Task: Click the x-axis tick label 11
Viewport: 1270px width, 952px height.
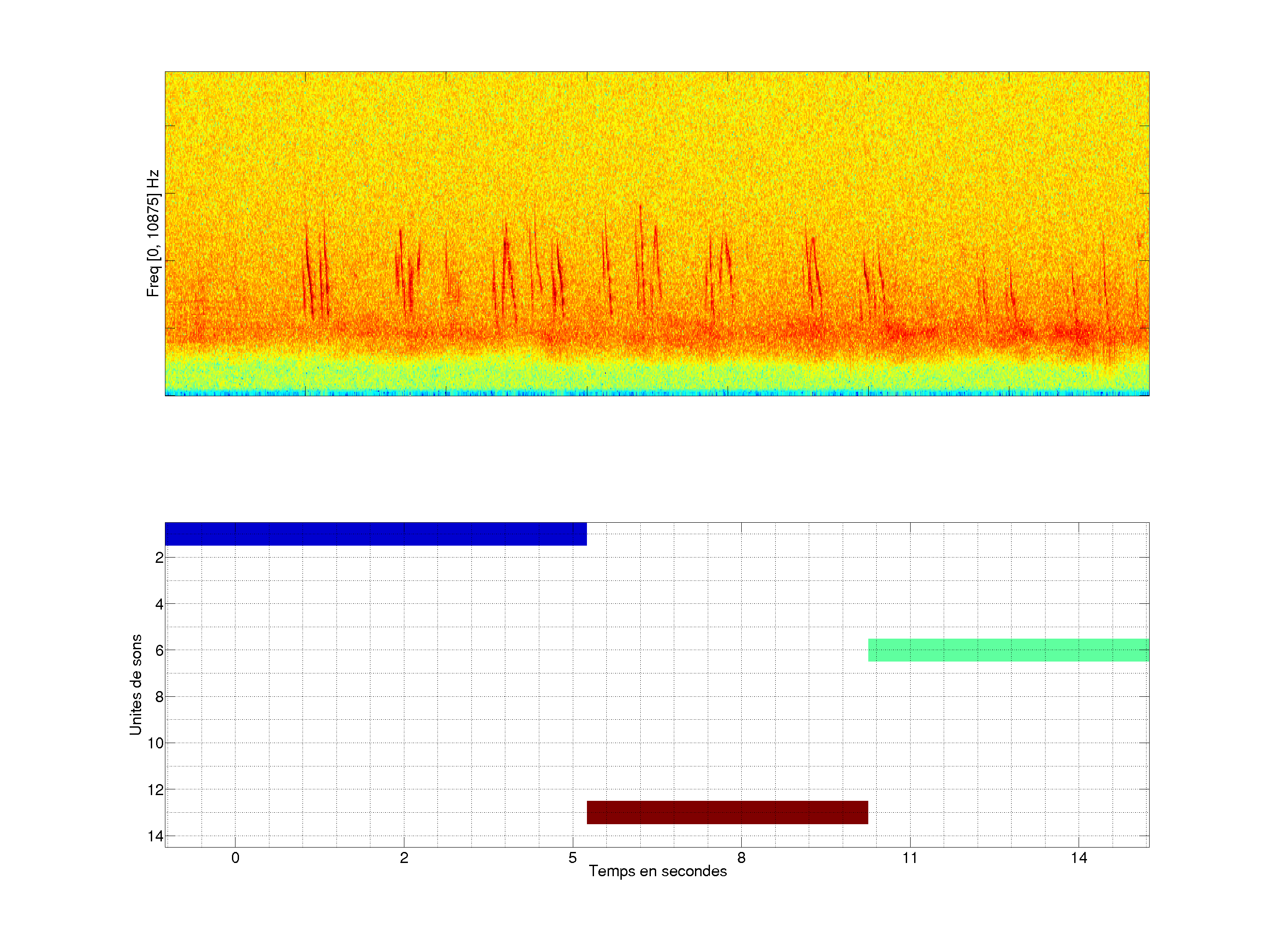Action: point(910,858)
